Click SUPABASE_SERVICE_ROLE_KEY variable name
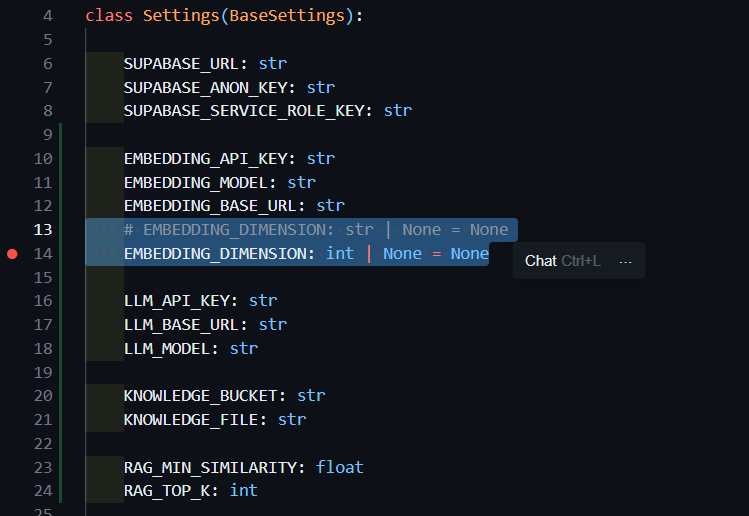The height and width of the screenshot is (516, 749). (x=244, y=111)
